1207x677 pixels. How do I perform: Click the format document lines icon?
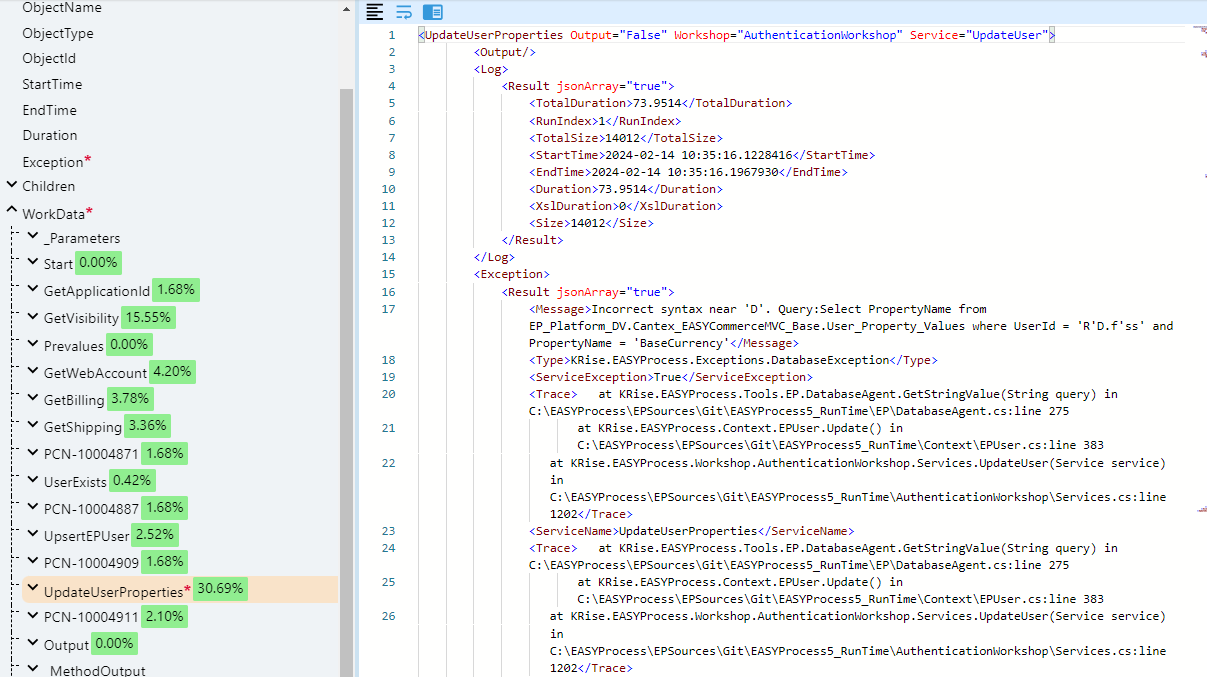(x=375, y=12)
